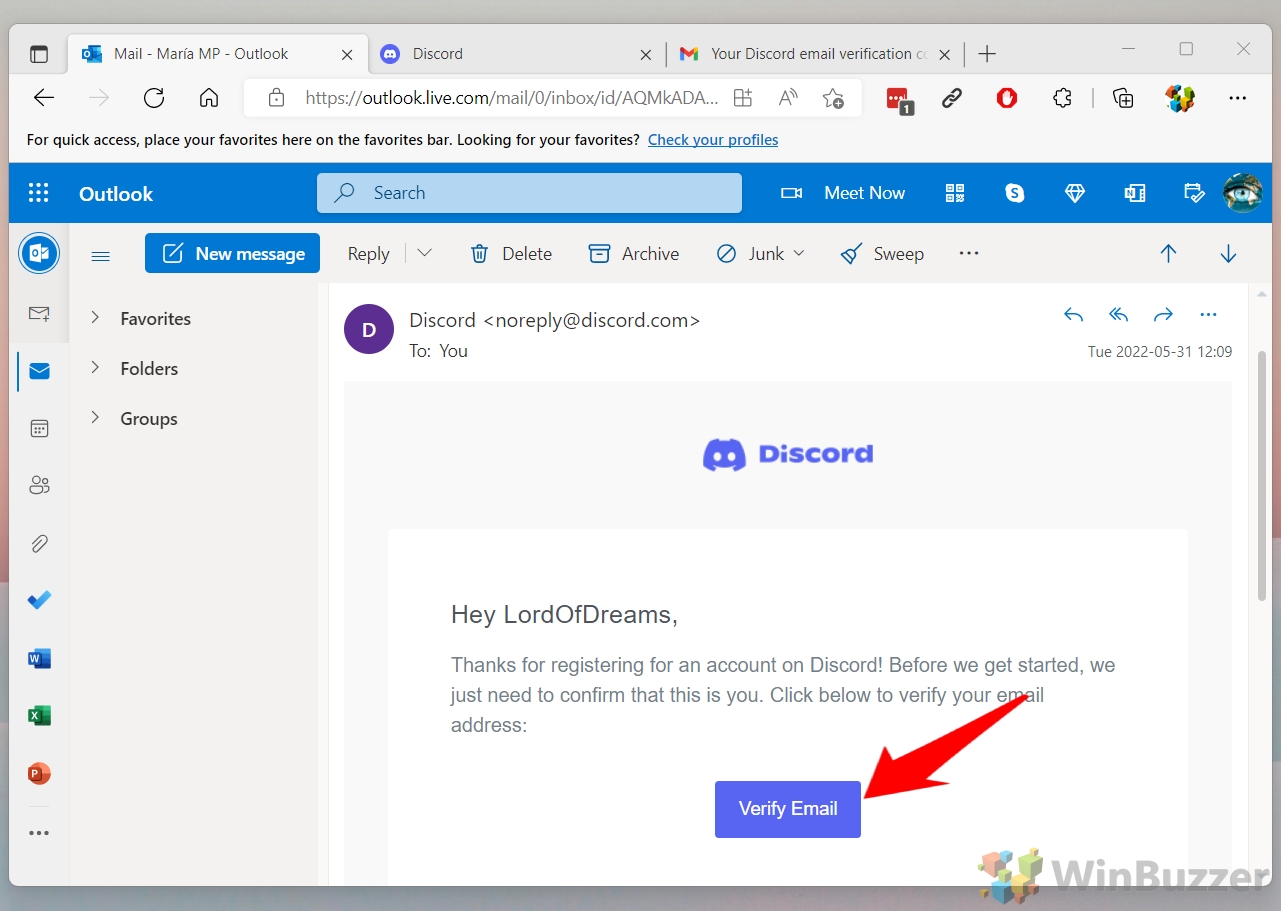Click the Discord sender avatar D

pos(369,329)
